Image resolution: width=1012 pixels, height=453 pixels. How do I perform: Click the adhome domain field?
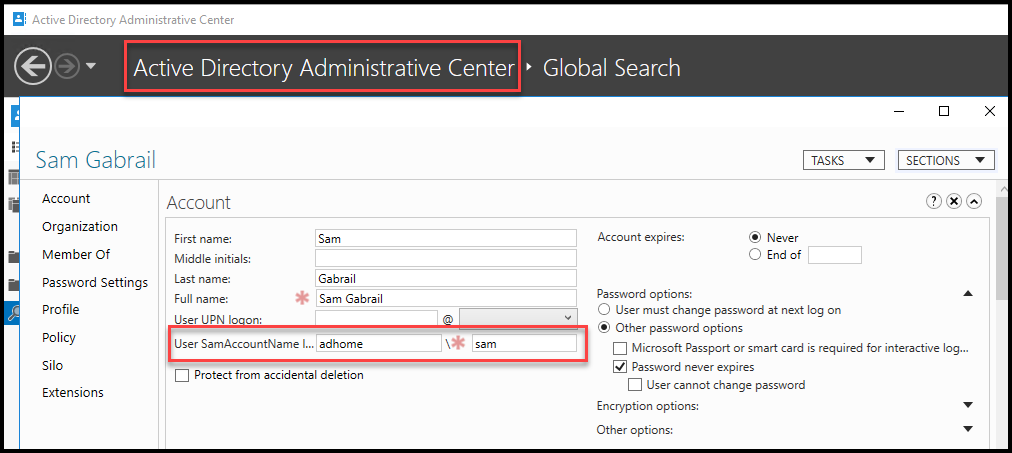tap(379, 343)
